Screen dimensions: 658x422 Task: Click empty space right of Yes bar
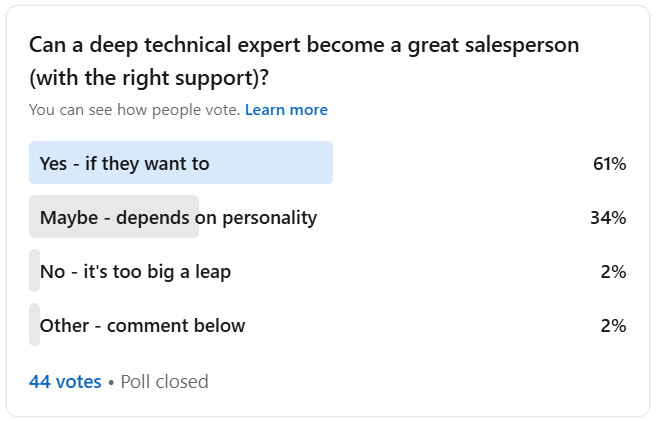click(462, 163)
